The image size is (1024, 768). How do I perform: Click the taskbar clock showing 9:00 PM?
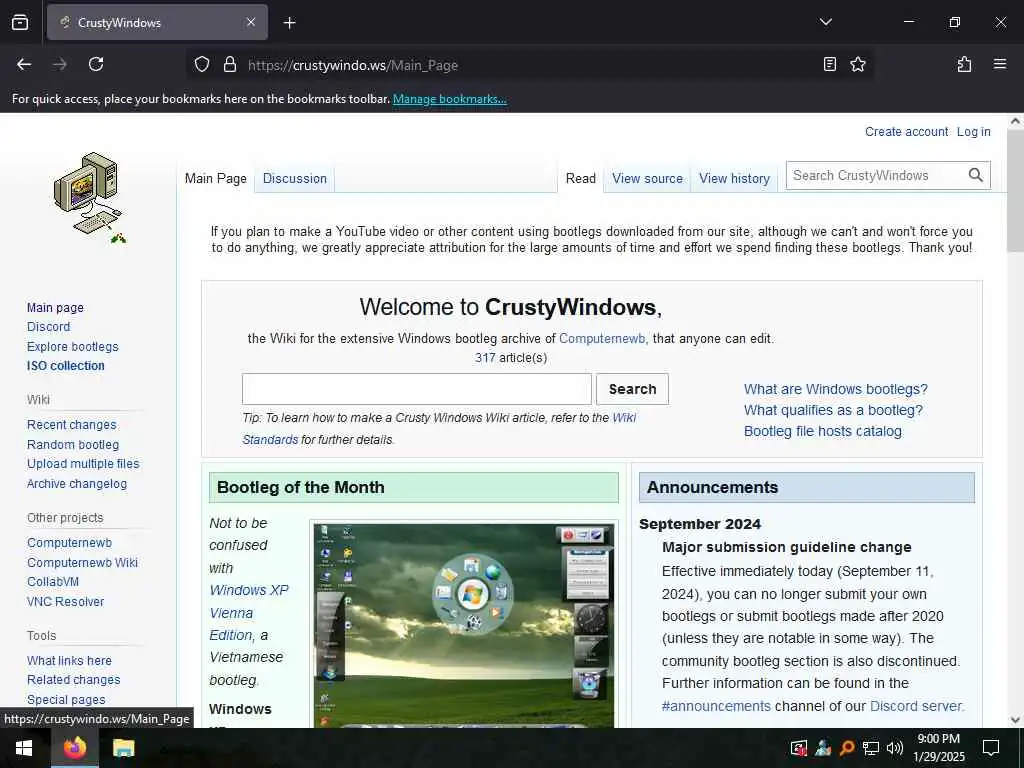tap(938, 748)
